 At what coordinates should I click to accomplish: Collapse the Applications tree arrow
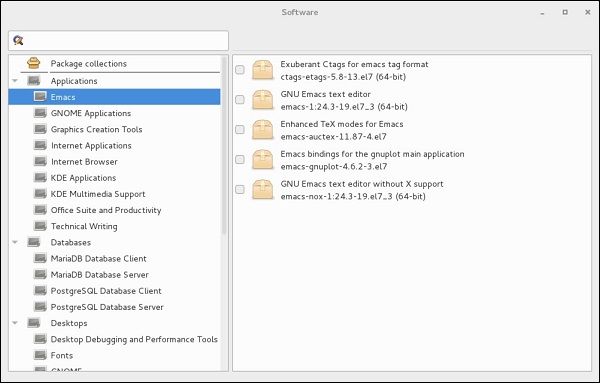coord(15,81)
